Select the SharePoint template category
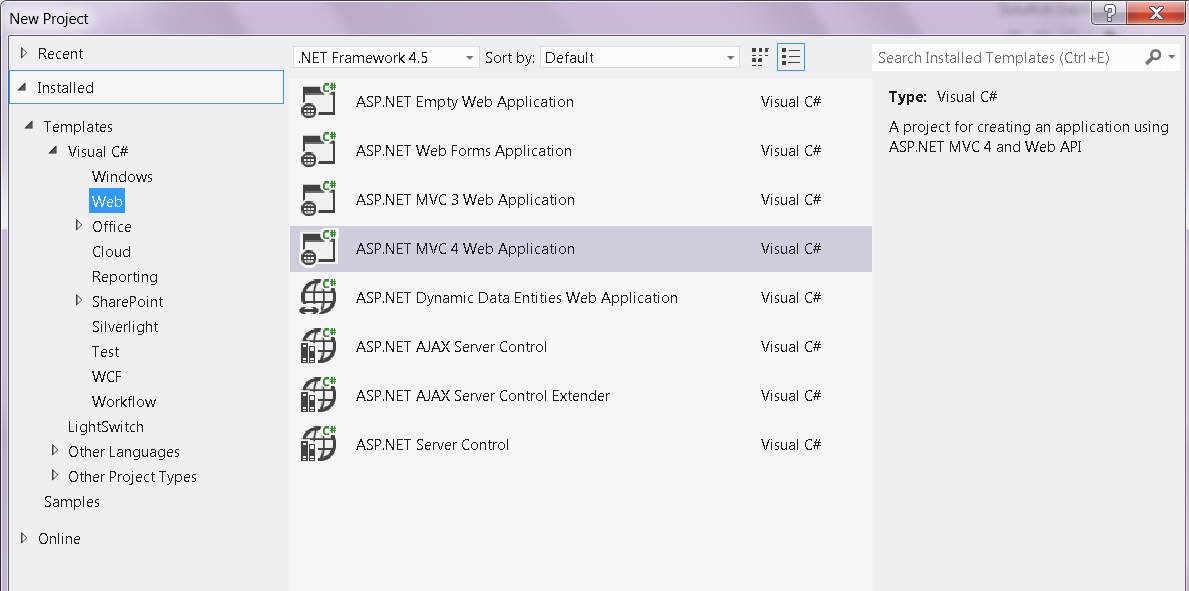The height and width of the screenshot is (591, 1189). click(127, 302)
